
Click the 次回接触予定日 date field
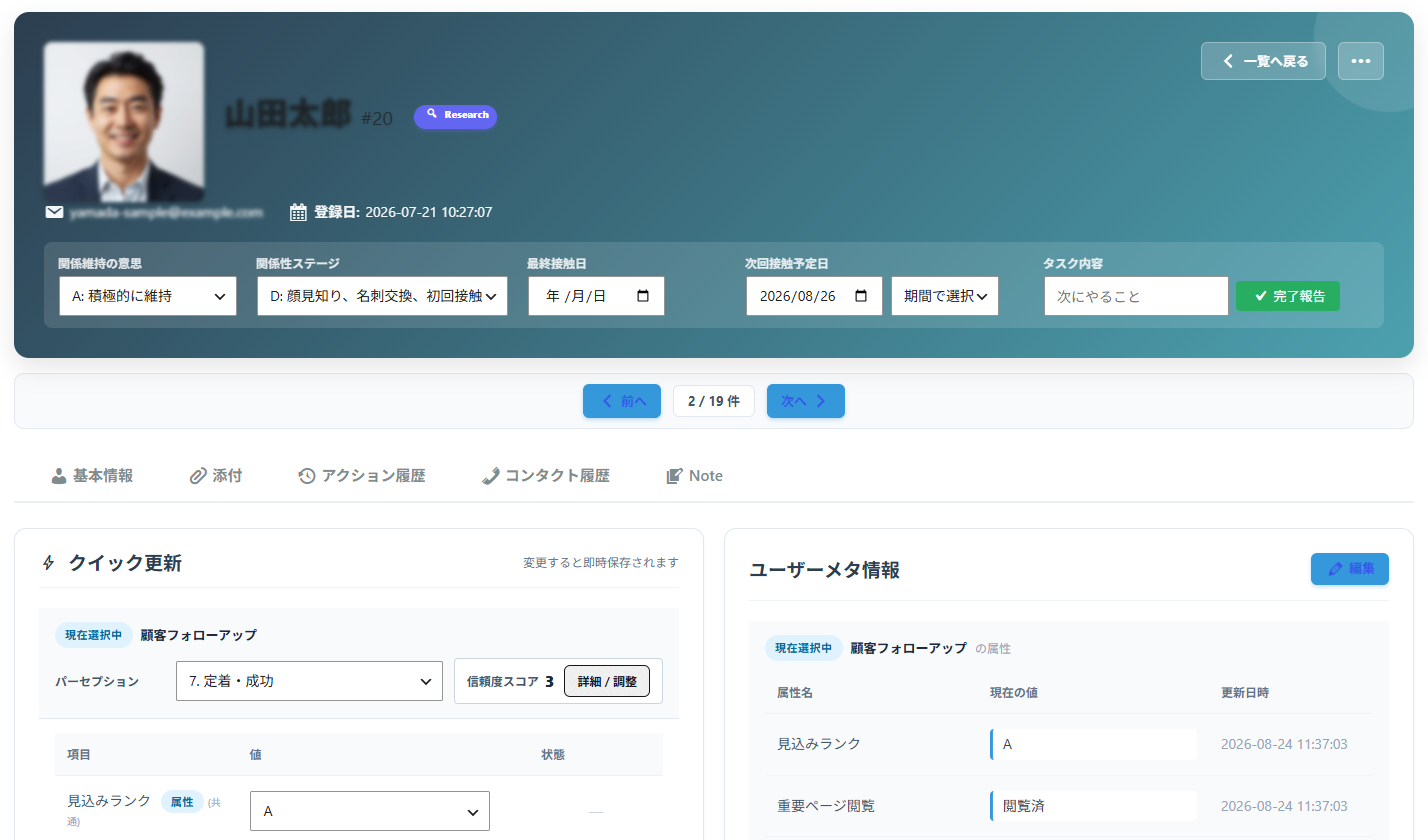(814, 296)
